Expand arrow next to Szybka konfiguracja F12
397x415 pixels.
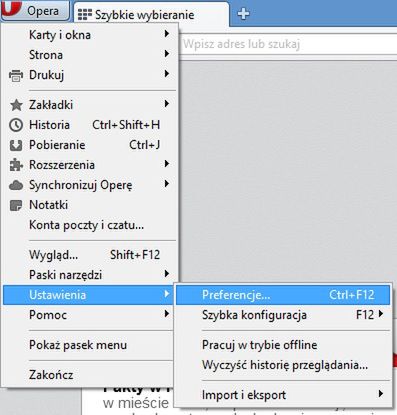click(381, 314)
